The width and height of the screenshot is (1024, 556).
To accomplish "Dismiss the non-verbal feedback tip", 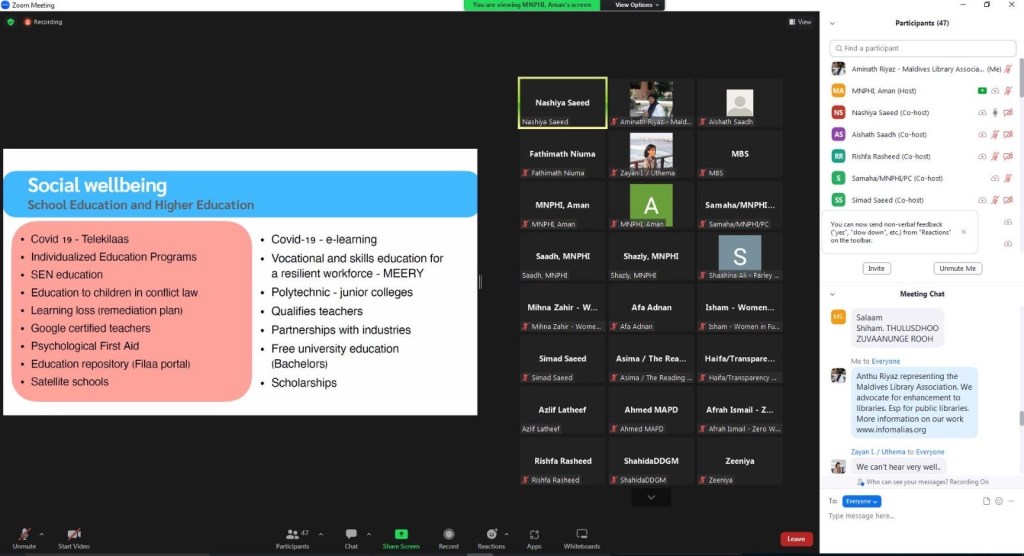I will click(963, 231).
